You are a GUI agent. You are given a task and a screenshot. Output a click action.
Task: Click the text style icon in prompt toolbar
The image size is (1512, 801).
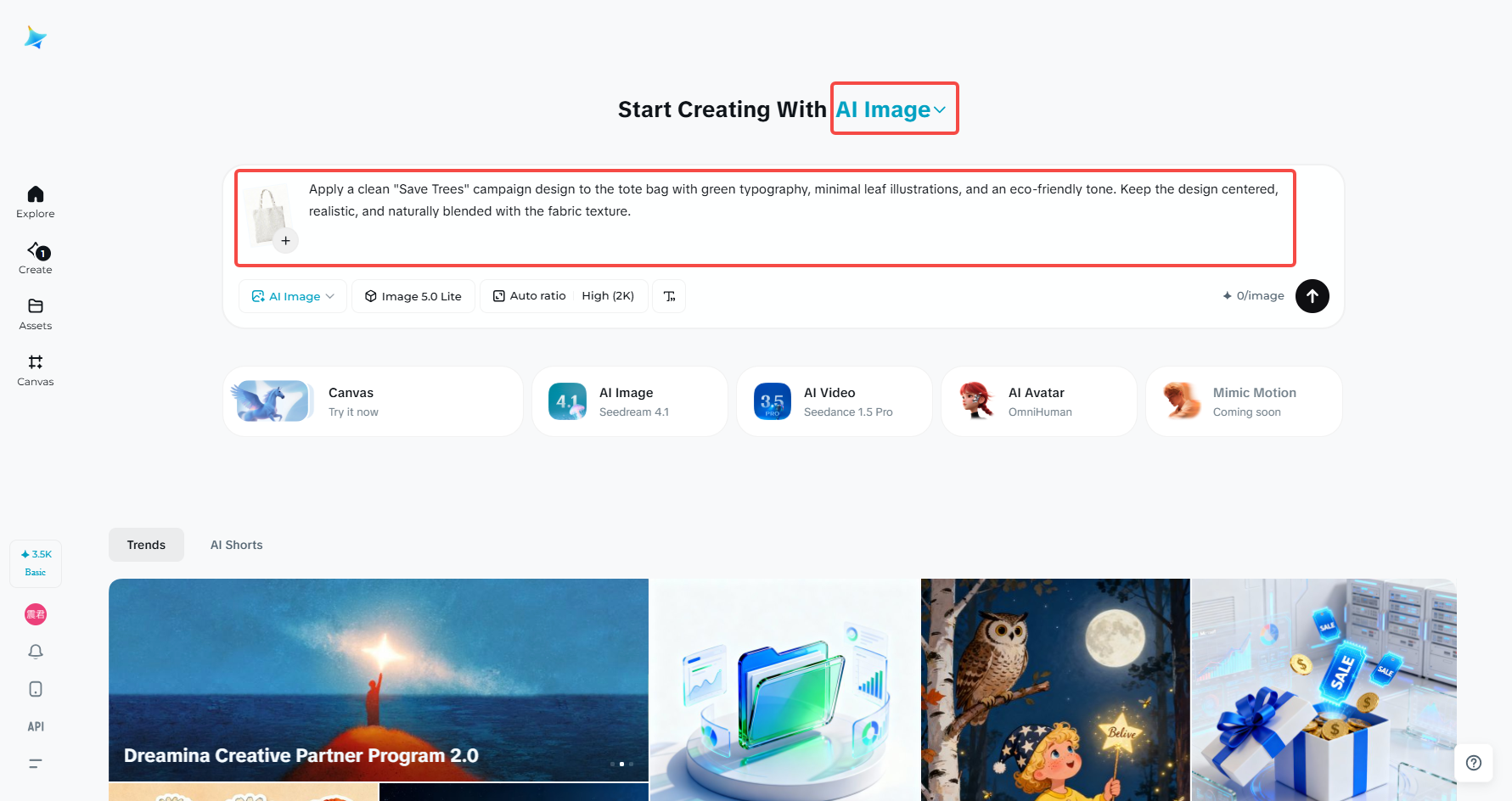point(669,296)
